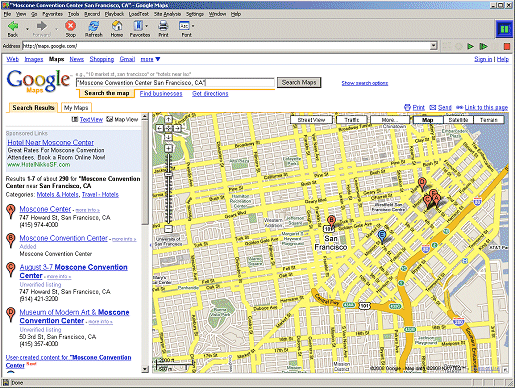Toggle the Street View overlay button
This screenshot has height=388, width=515.
(311, 120)
